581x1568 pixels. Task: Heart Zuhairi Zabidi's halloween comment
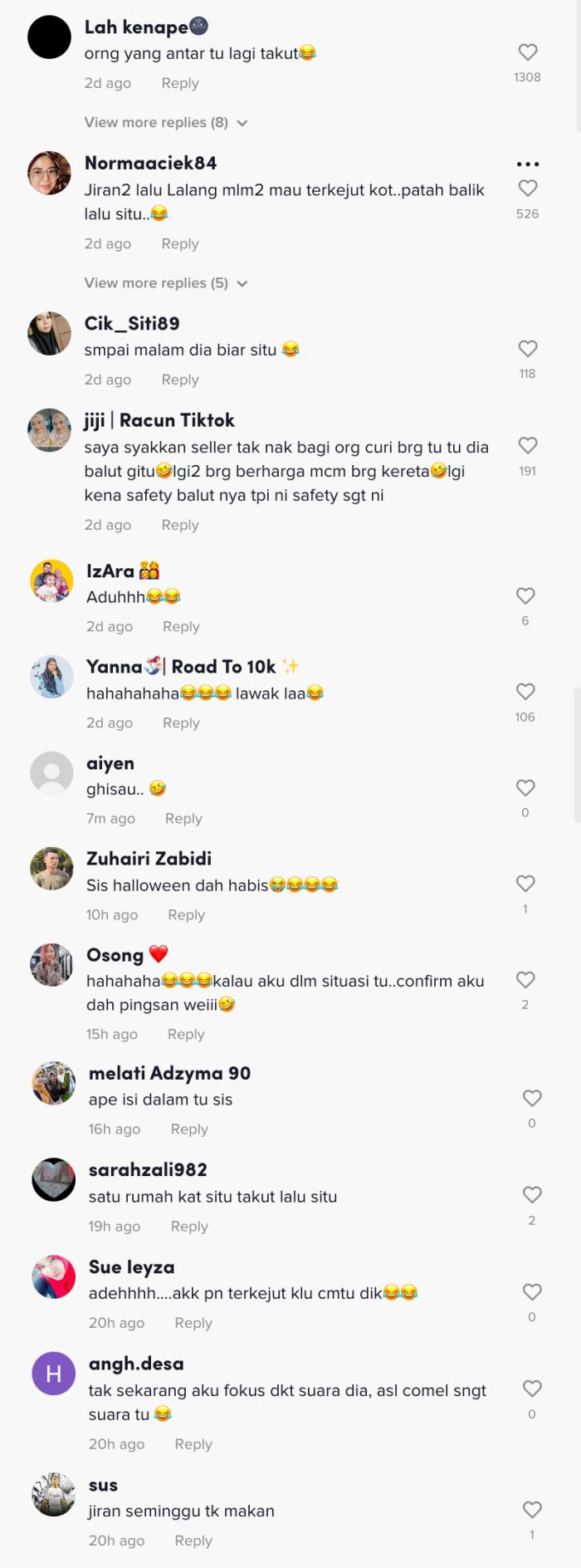point(525,883)
